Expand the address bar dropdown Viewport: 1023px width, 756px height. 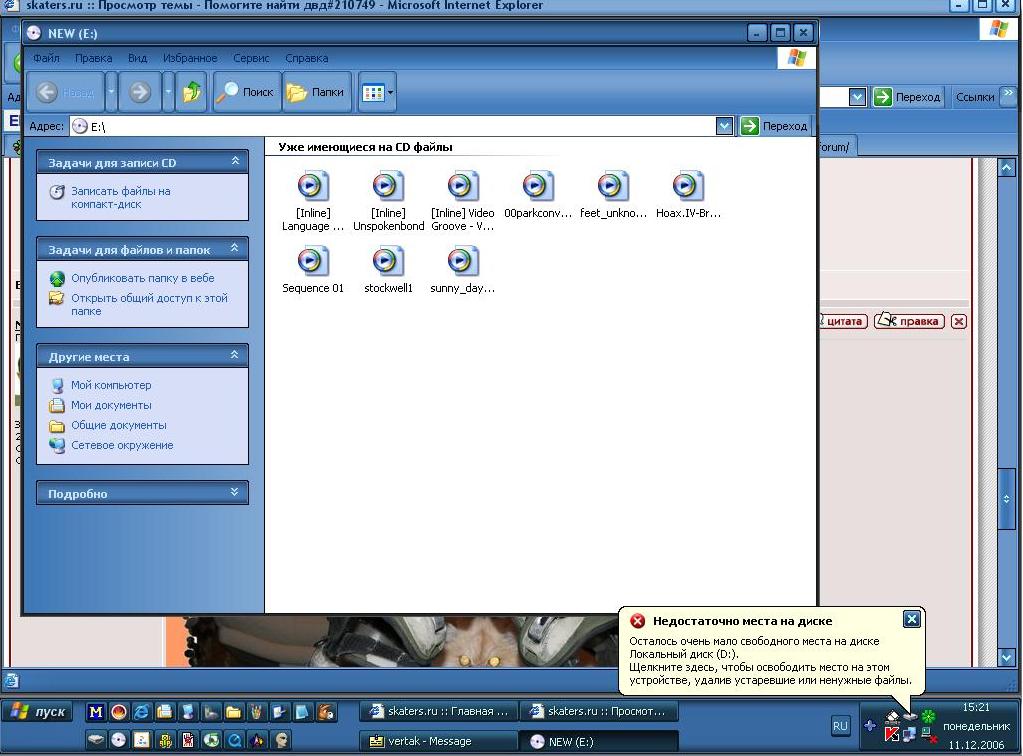pos(725,126)
